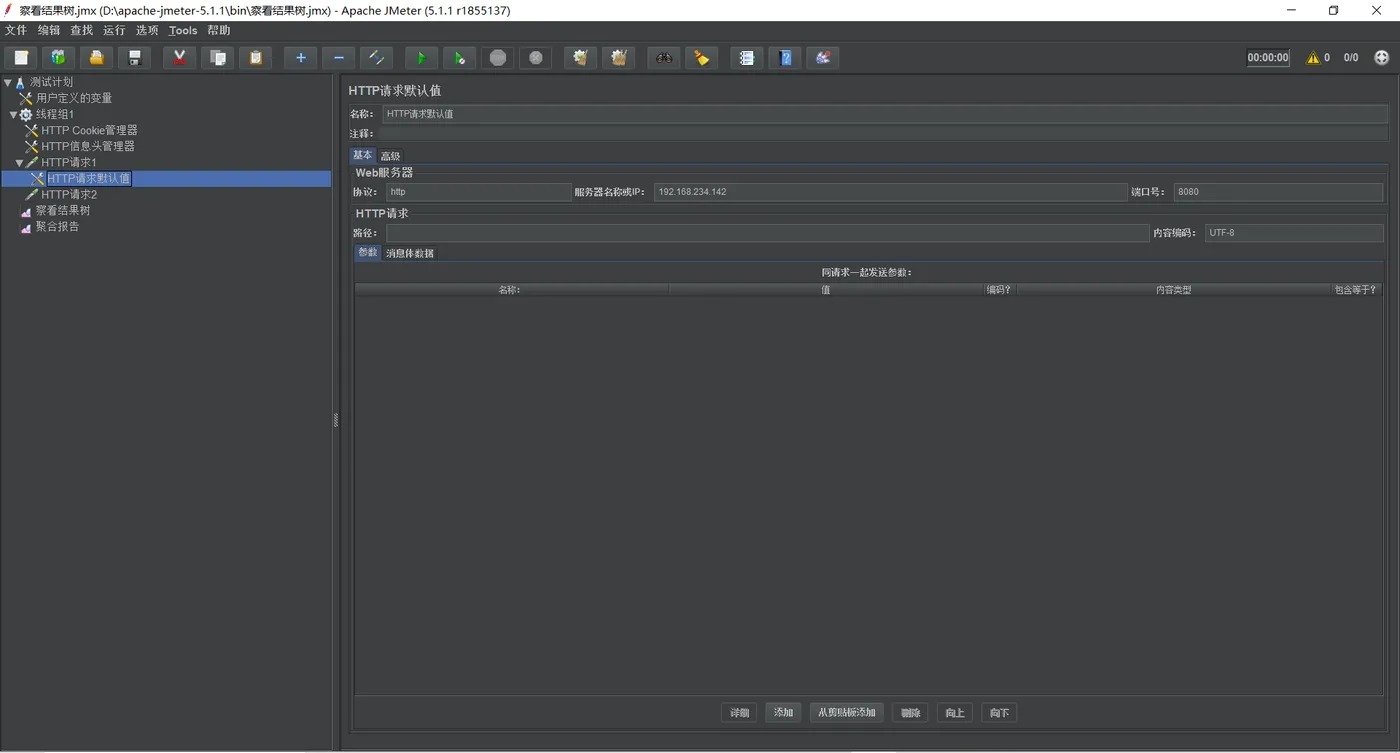The height and width of the screenshot is (753, 1400).
Task: Collapse all tree nodes with minus icon
Action: click(x=338, y=58)
